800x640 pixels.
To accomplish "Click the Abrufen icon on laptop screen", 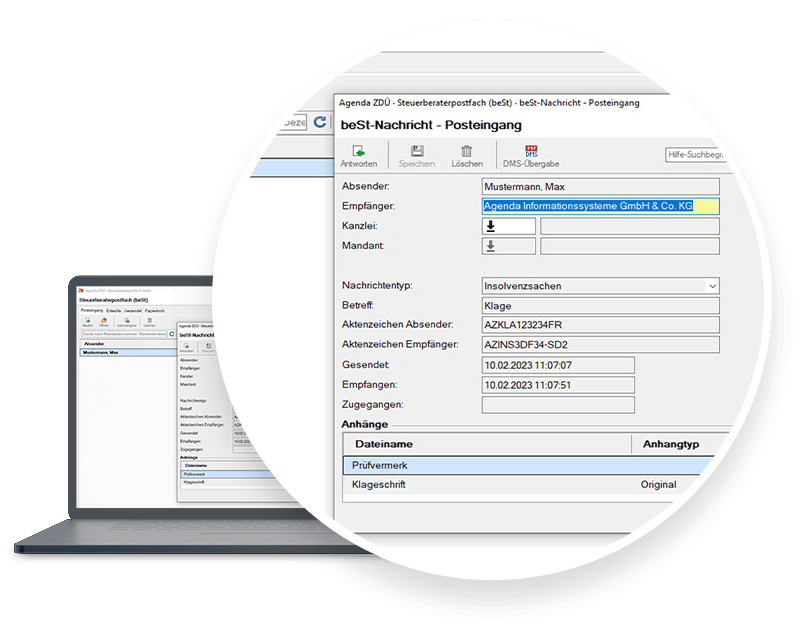I will click(88, 320).
